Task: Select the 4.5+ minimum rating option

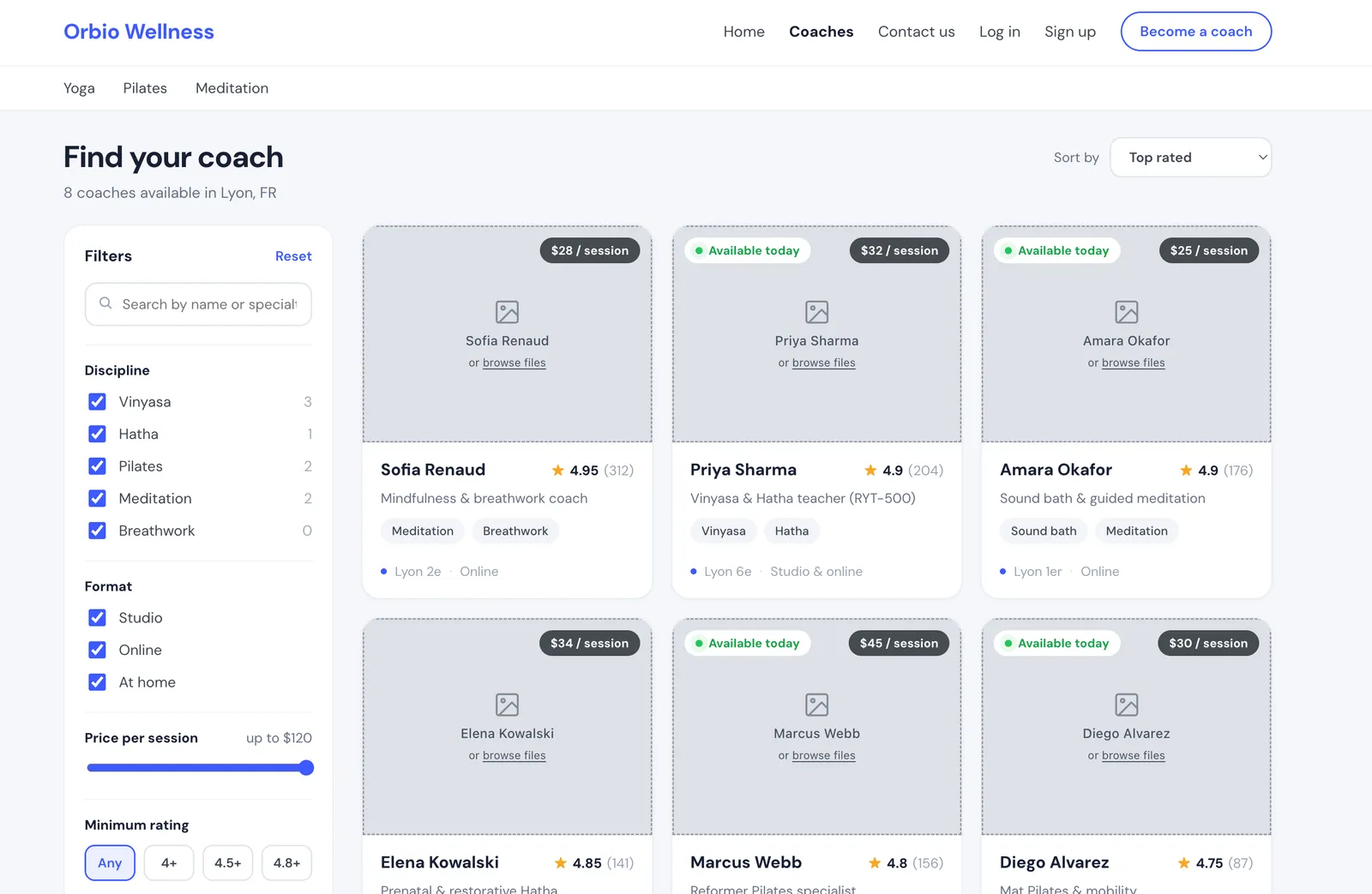Action: [228, 863]
